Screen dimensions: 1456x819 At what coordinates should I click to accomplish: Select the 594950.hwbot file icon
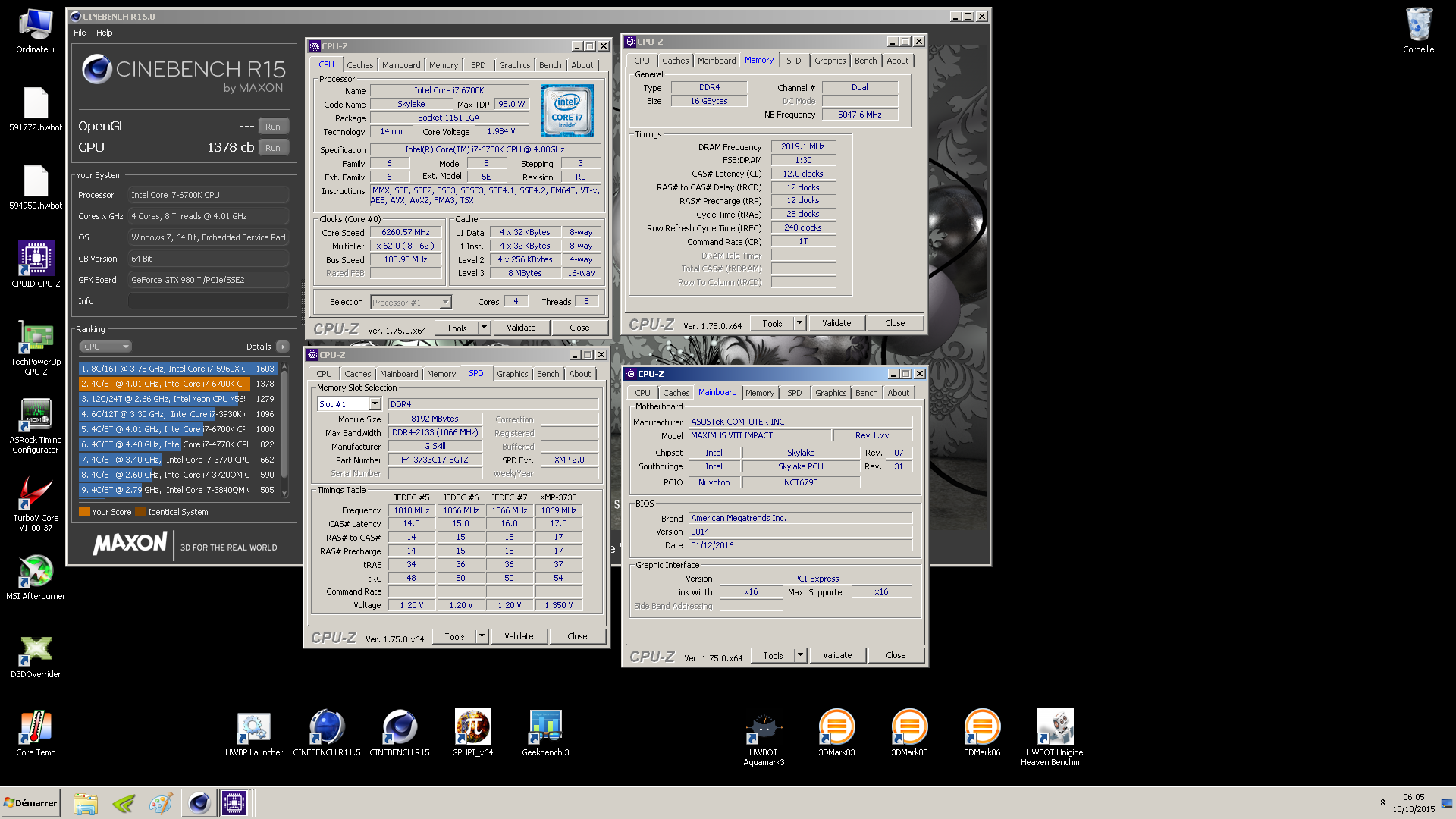point(36,188)
